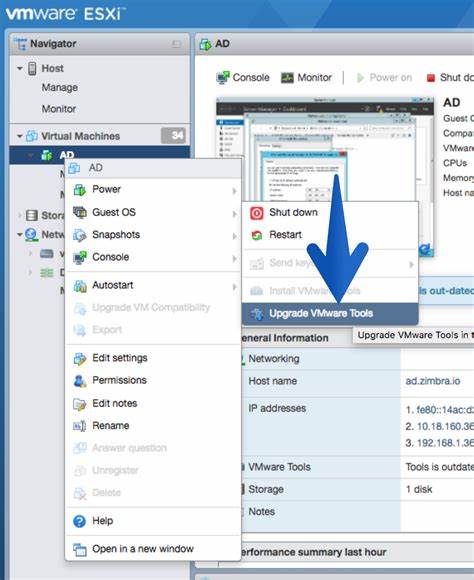Click the red Shut down toolbar icon

coord(431,78)
